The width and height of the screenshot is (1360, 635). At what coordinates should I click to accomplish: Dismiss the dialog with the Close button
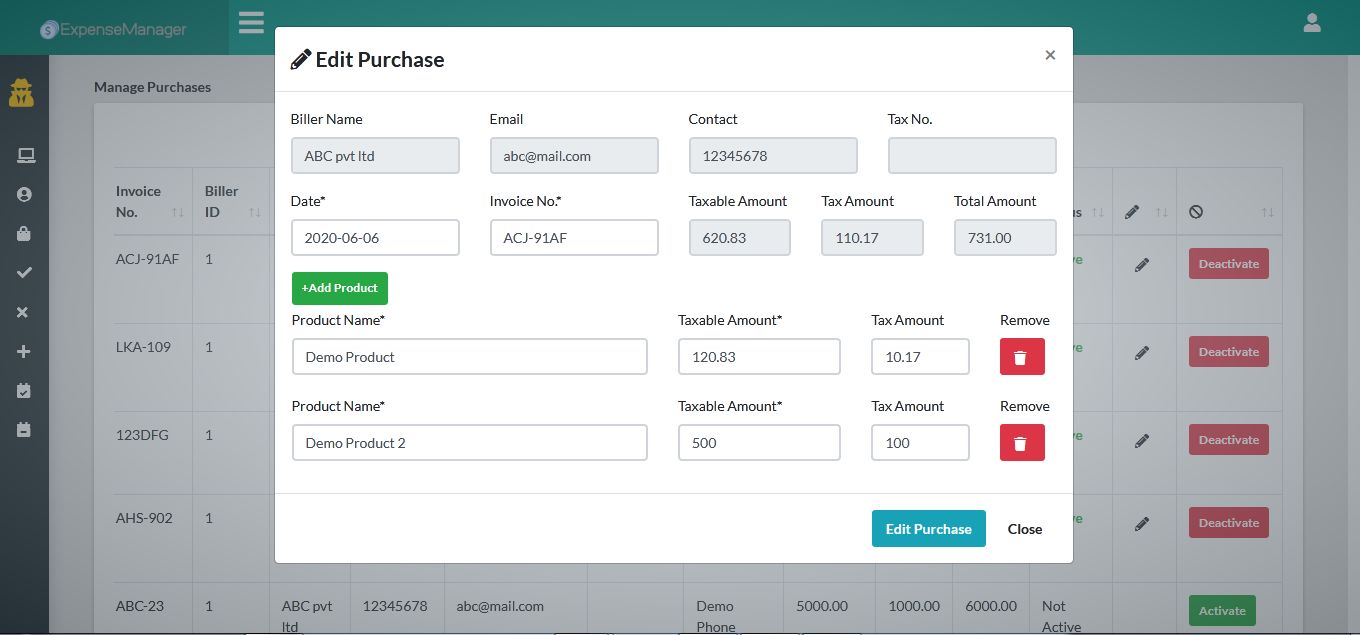(1025, 529)
